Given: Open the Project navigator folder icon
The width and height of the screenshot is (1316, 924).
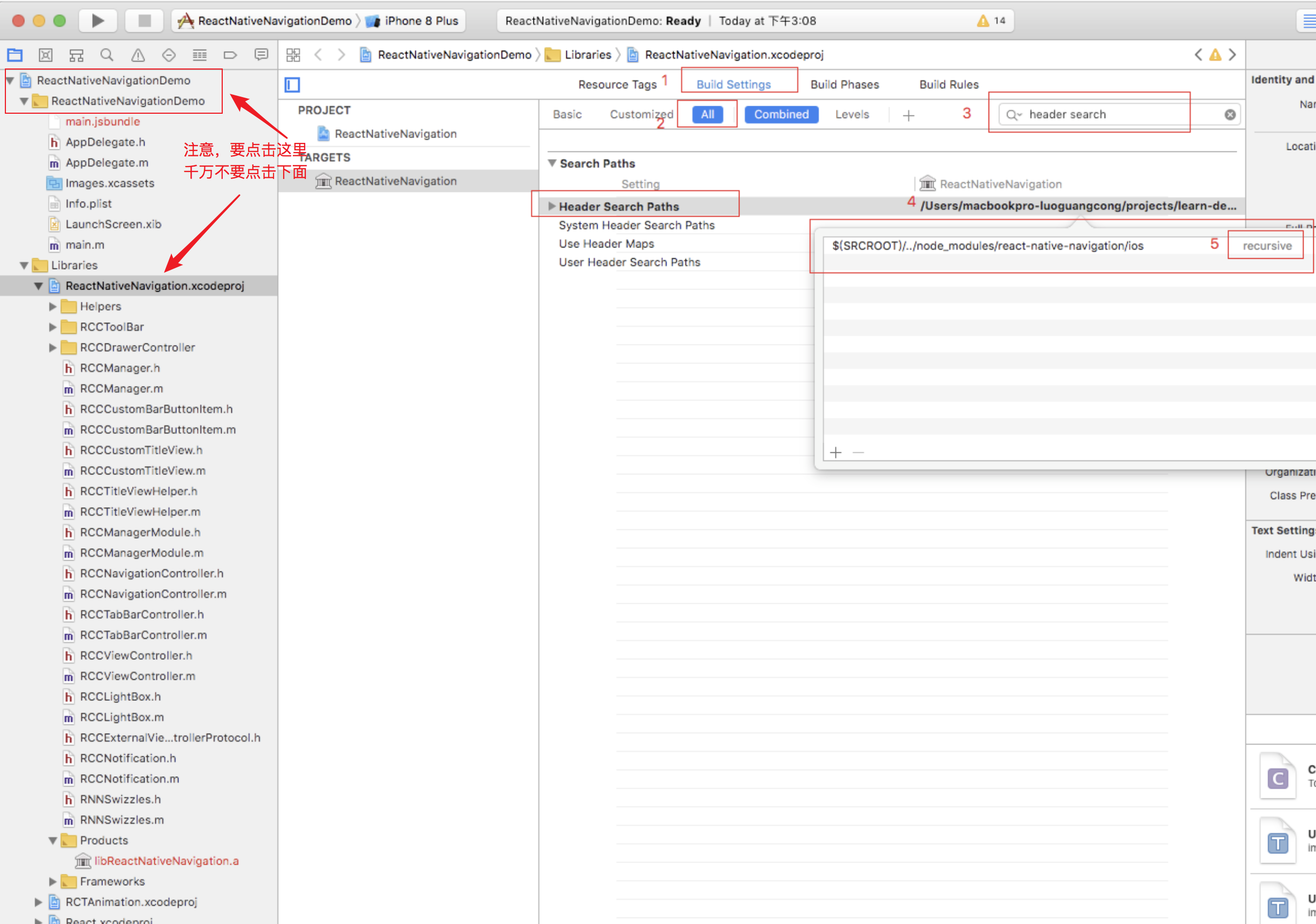Looking at the screenshot, I should pyautogui.click(x=15, y=55).
